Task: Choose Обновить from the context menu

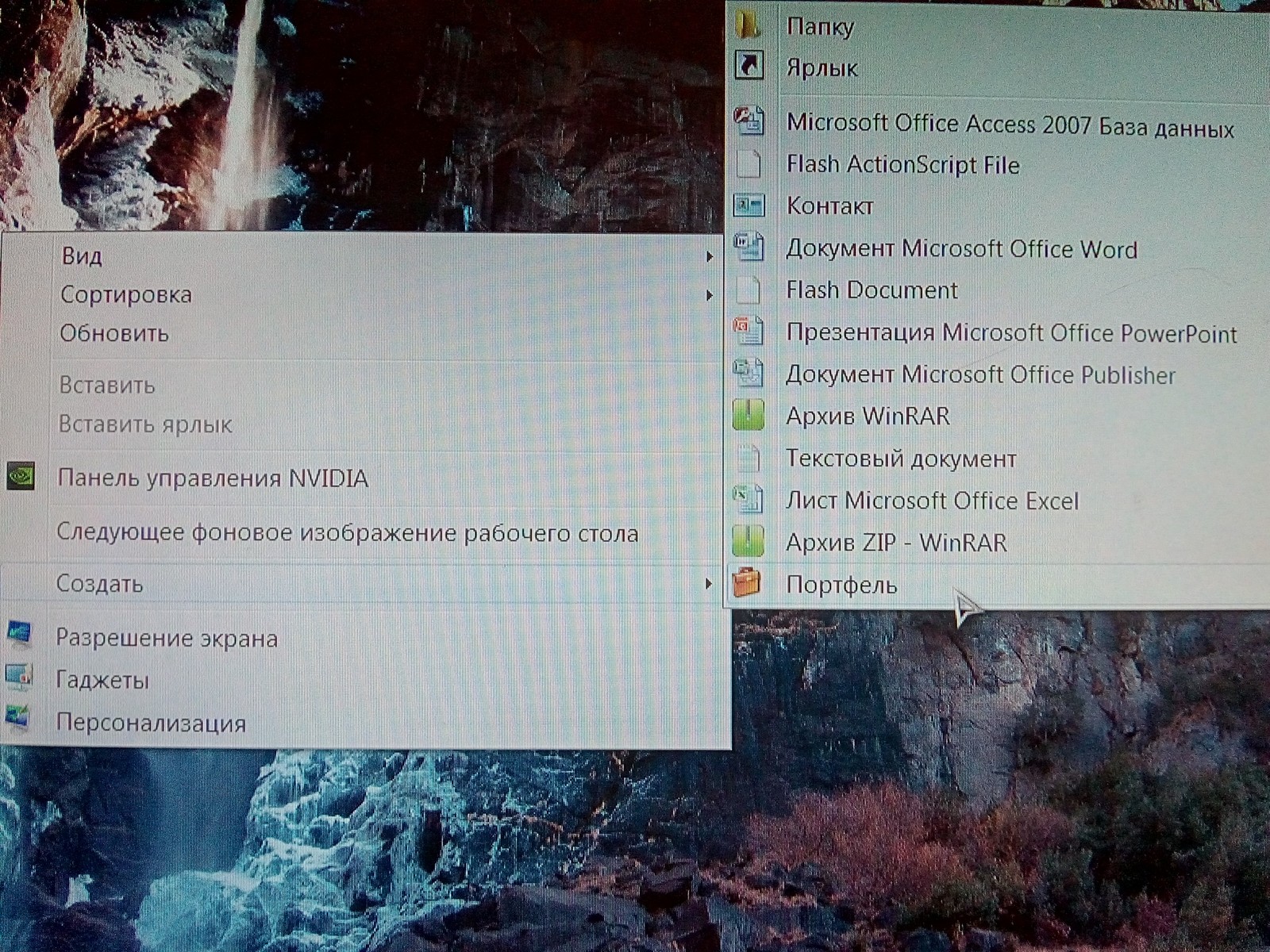Action: [x=114, y=333]
